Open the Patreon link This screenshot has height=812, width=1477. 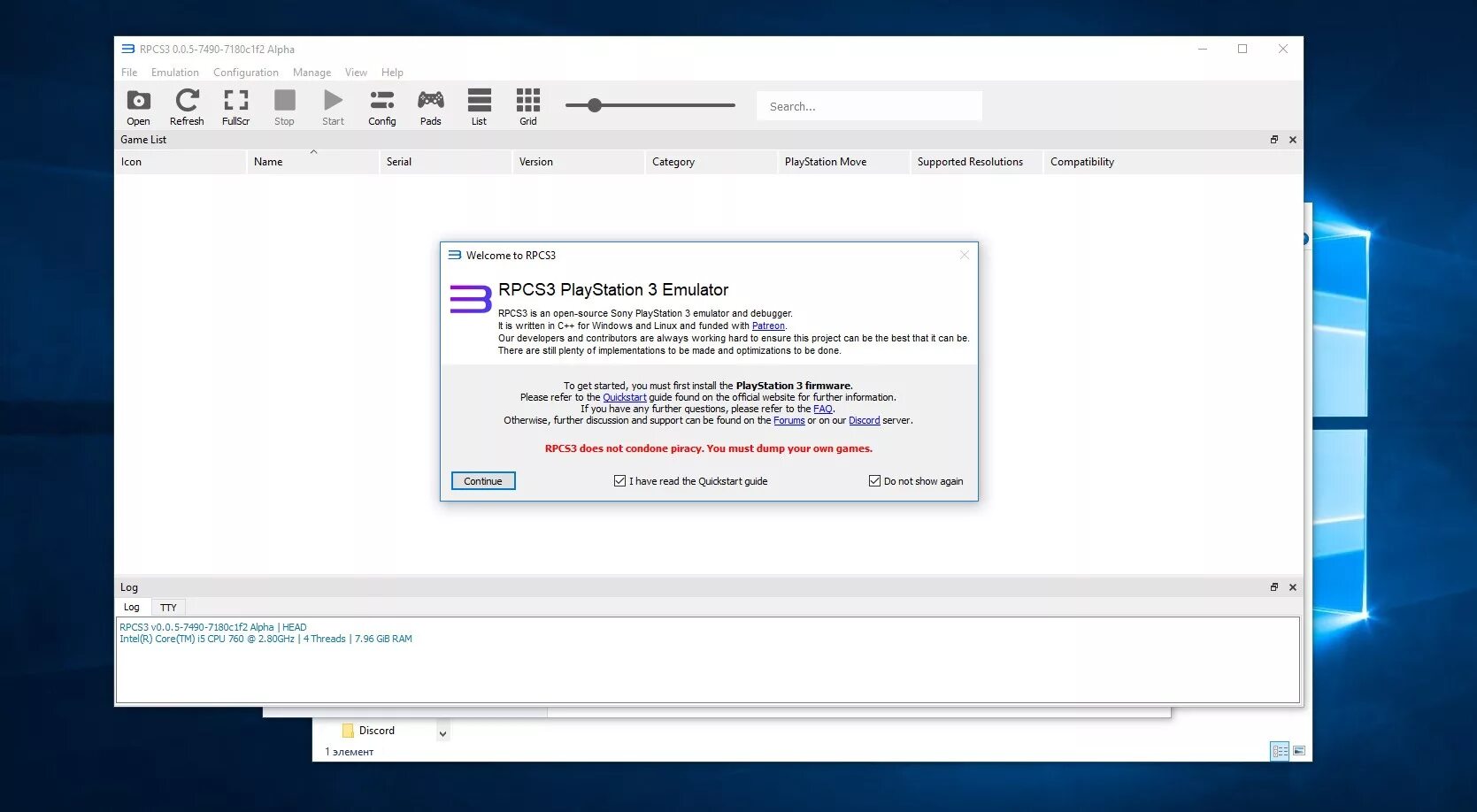coord(768,326)
